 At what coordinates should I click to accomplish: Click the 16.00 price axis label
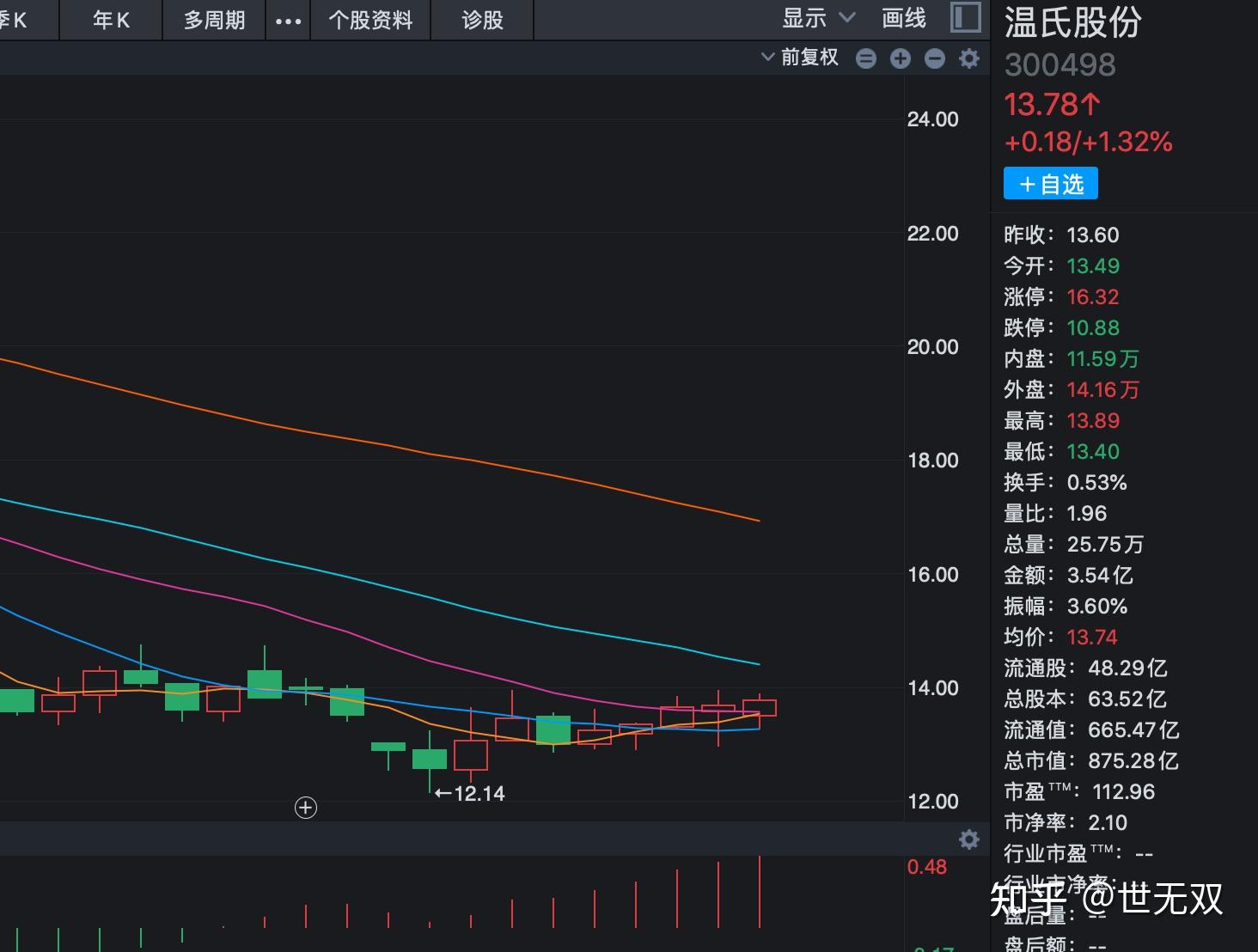tap(932, 574)
